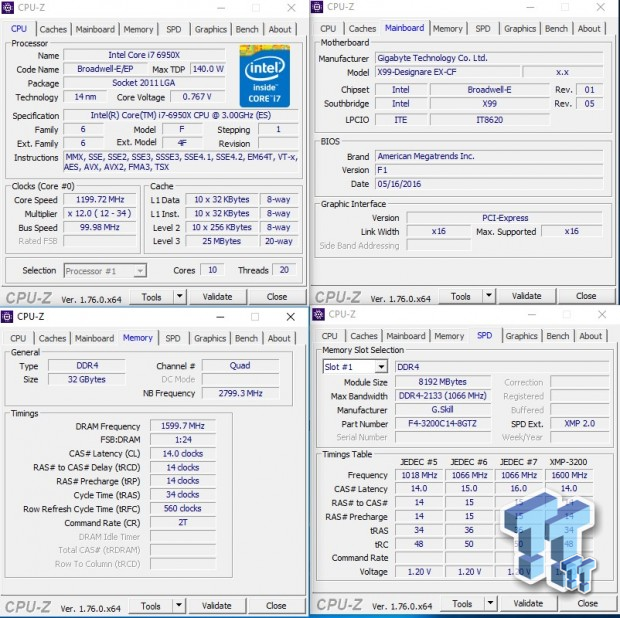Viewport: 620px width, 618px height.
Task: Click CPU-Z app icon in Mainboard window title
Action: pyautogui.click(x=317, y=7)
